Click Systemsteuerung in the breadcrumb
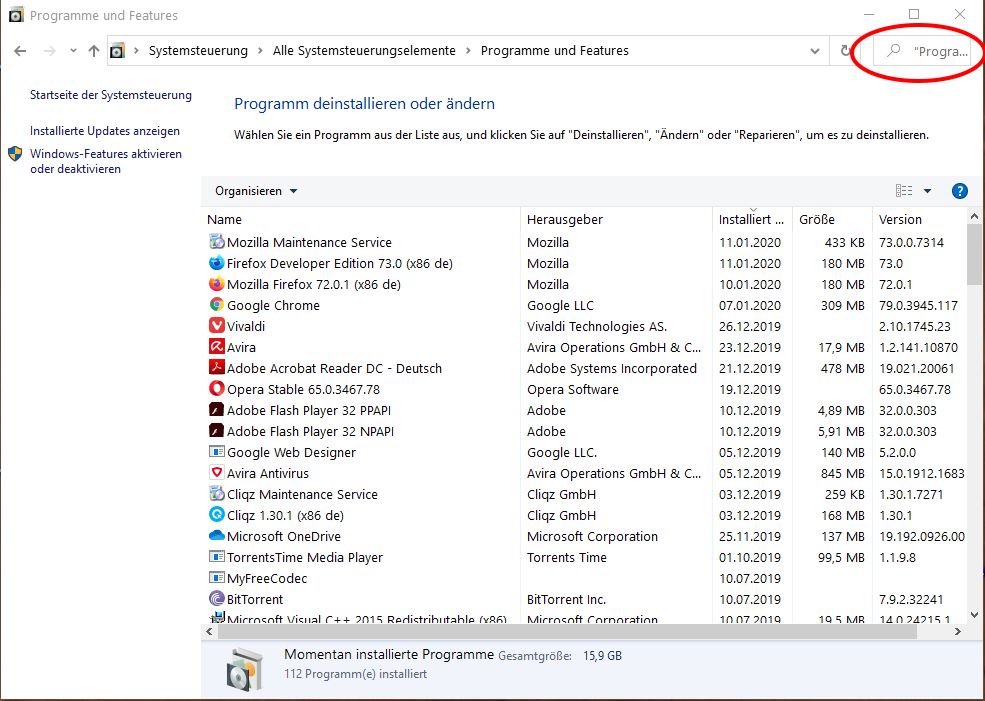 [198, 51]
